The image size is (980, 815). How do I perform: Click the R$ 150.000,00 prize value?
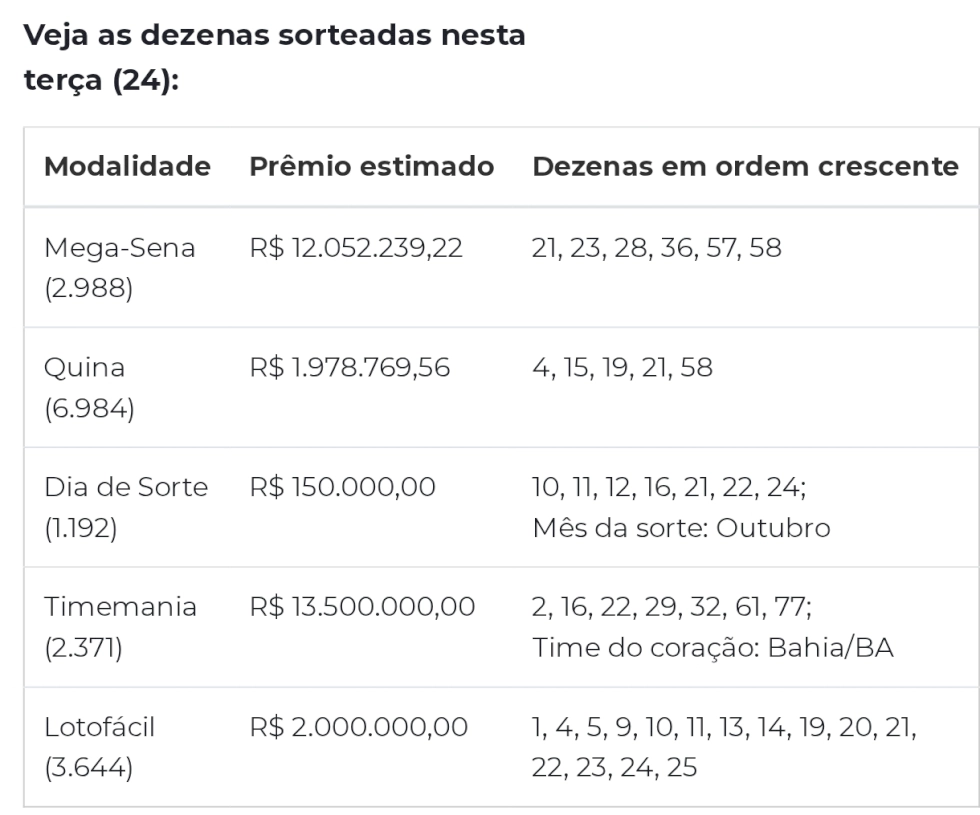342,488
